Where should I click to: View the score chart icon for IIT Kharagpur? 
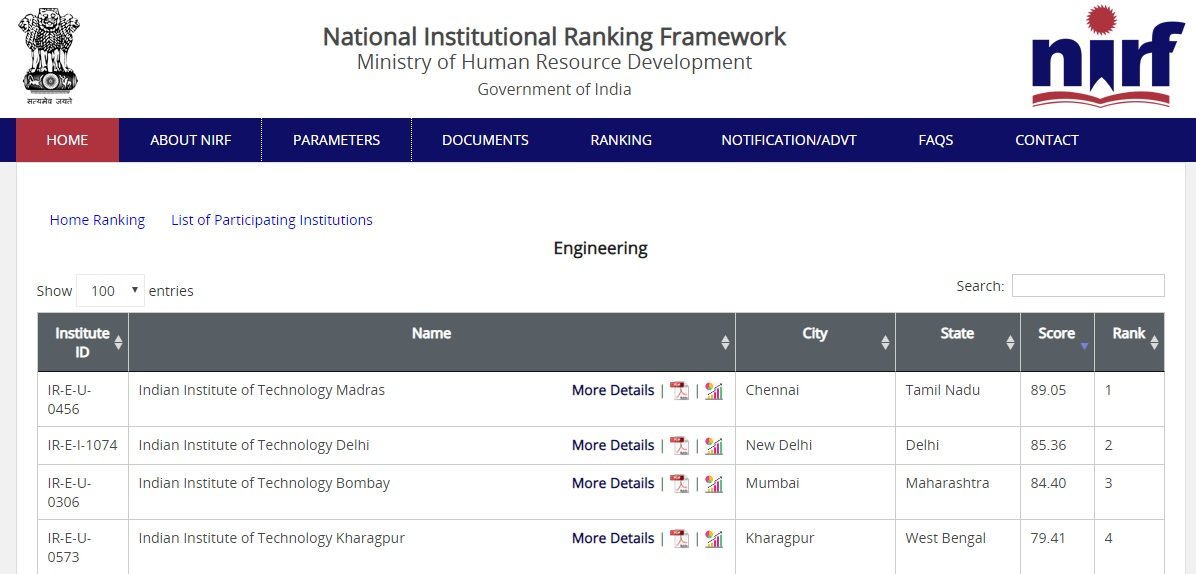point(714,539)
